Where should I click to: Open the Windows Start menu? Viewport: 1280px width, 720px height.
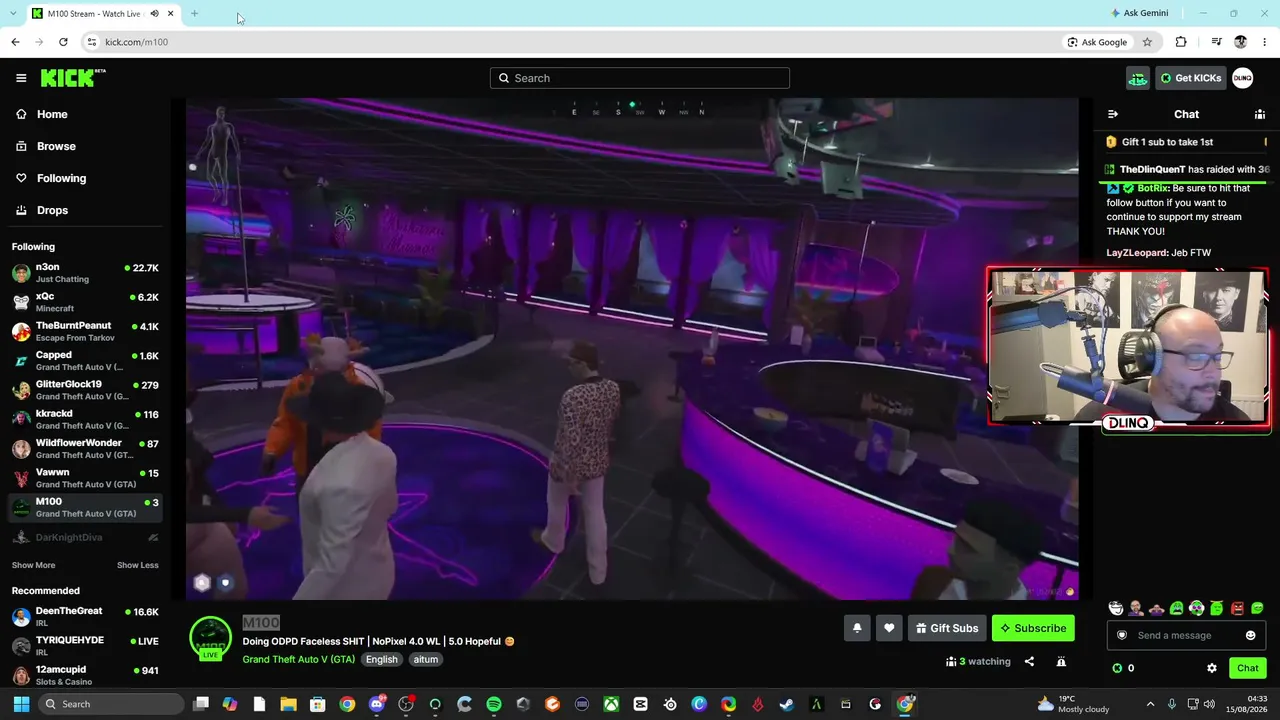(21, 704)
